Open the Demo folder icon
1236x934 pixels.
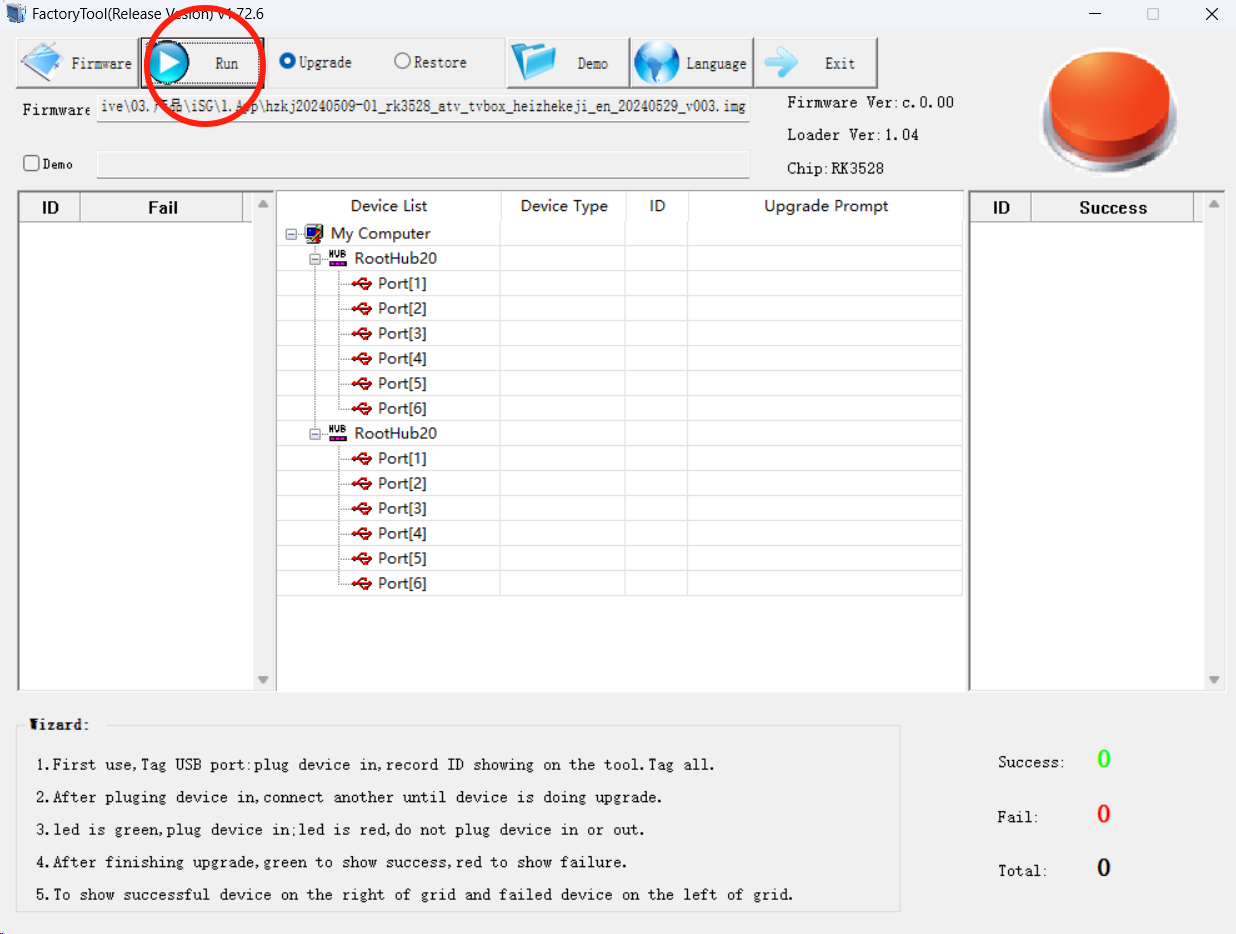coord(534,63)
